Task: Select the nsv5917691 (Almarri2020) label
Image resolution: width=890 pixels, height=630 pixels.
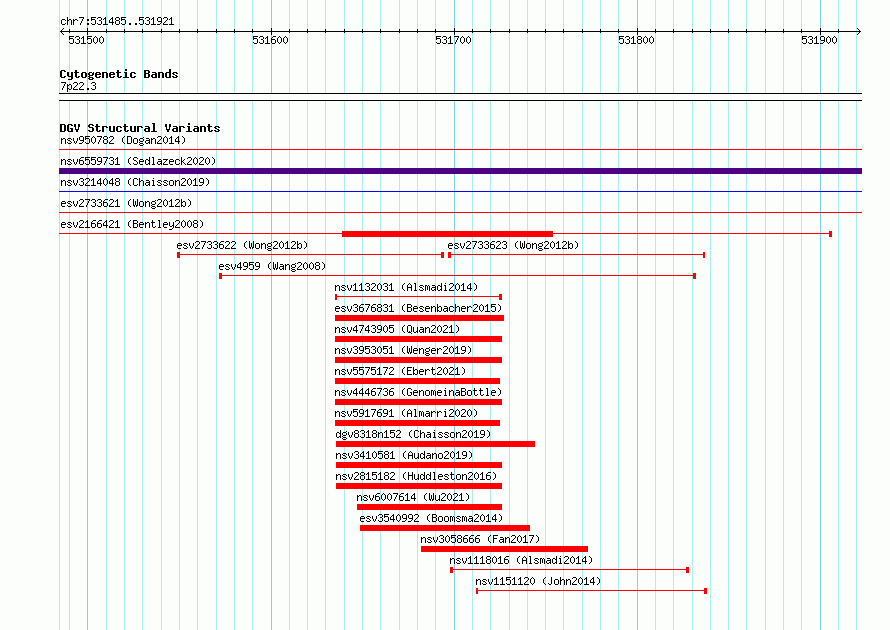Action: tap(406, 413)
